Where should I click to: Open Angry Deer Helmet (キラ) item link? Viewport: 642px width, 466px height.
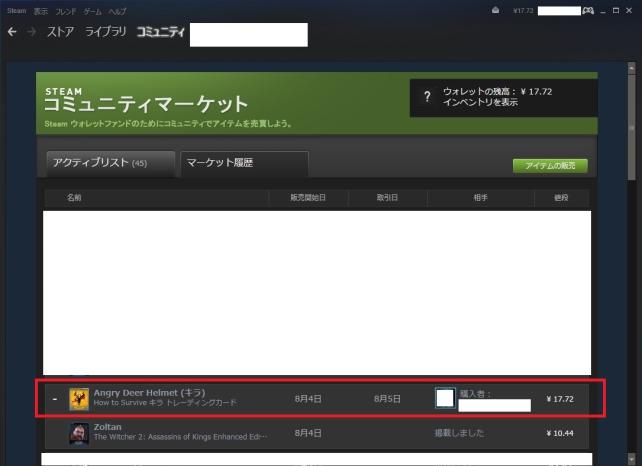(x=149, y=393)
